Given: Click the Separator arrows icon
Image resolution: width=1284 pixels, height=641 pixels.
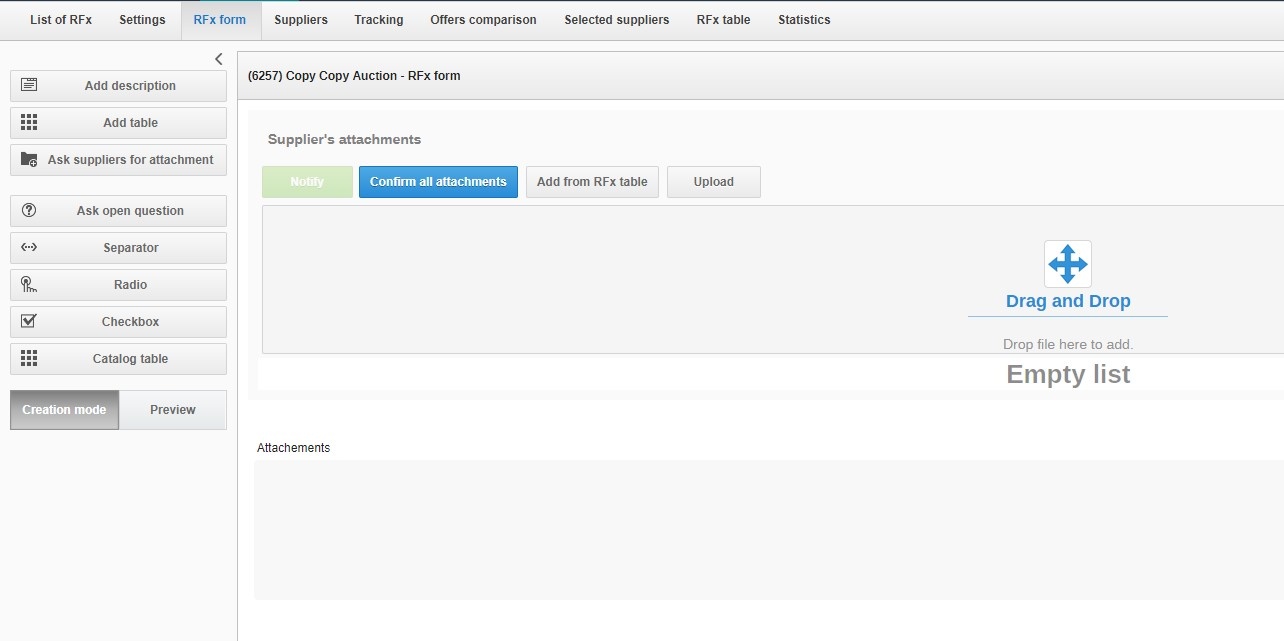Looking at the screenshot, I should point(29,248).
